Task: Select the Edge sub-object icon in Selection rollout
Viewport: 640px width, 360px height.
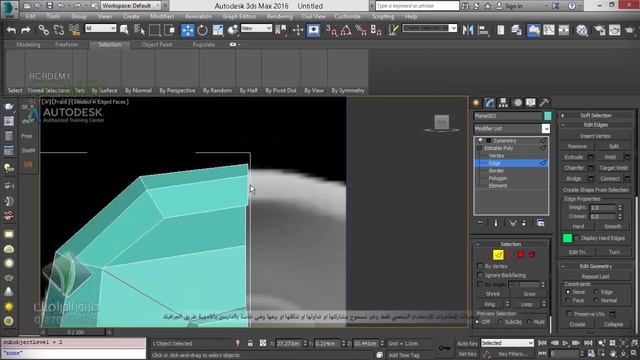Action: pyautogui.click(x=498, y=255)
